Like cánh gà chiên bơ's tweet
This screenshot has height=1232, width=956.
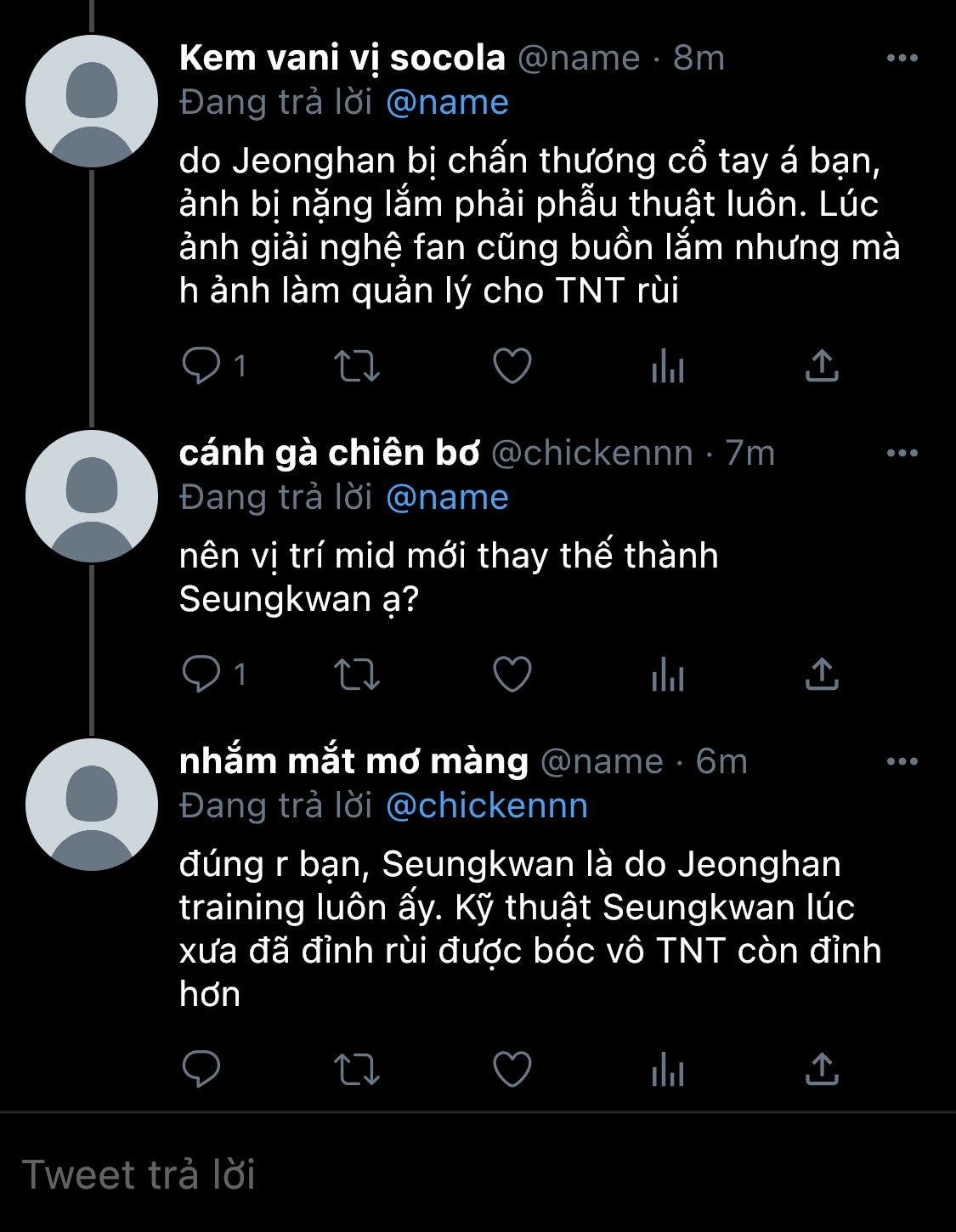coord(512,675)
